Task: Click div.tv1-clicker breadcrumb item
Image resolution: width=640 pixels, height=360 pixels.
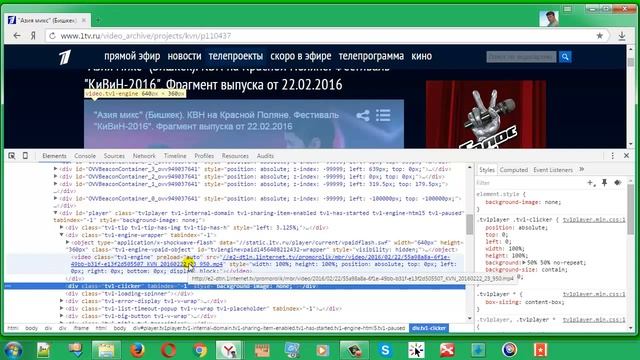Action: coord(429,328)
